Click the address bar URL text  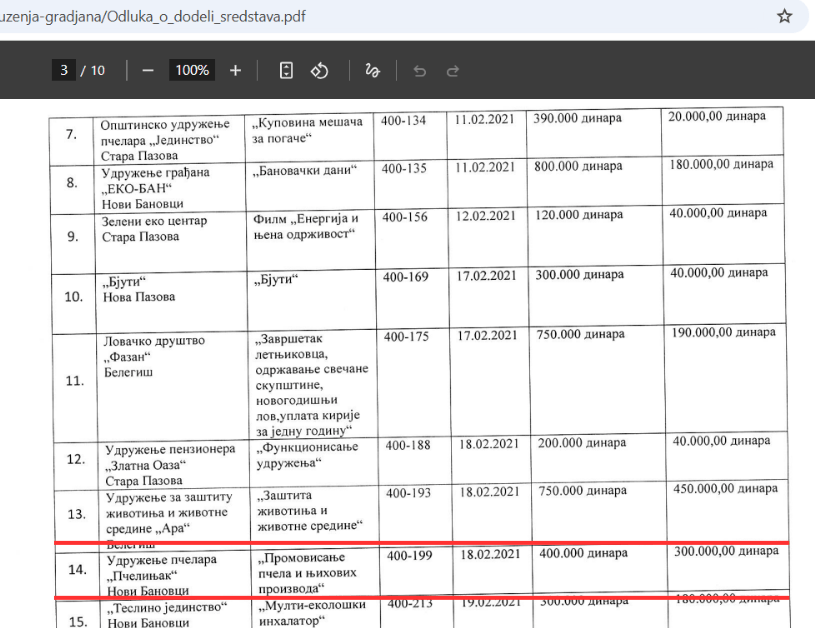tap(140, 16)
